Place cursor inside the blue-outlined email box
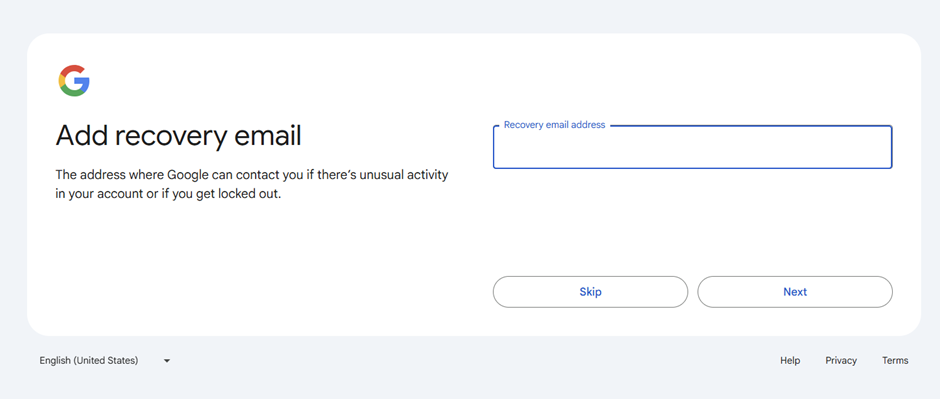This screenshot has width=940, height=399. (692, 147)
